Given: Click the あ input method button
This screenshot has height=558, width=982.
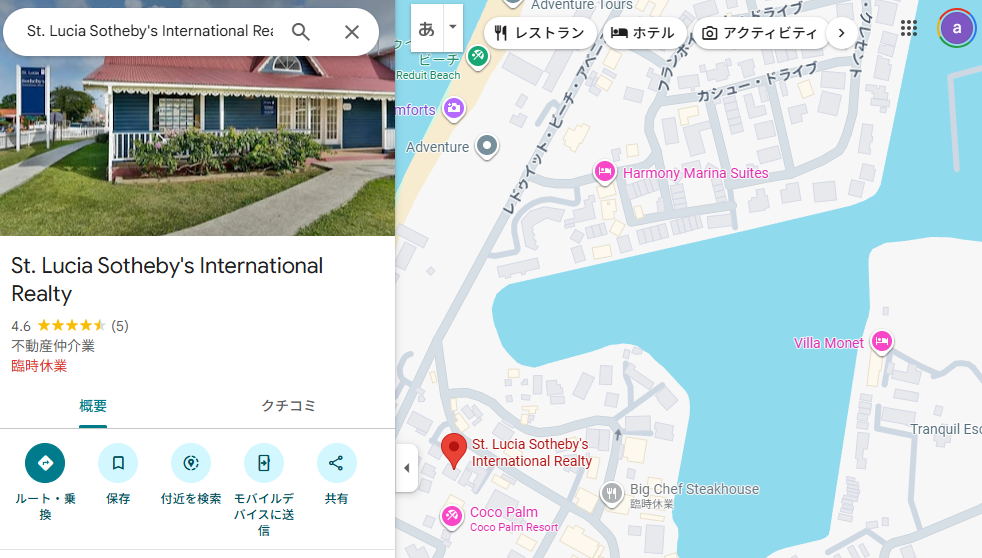Looking at the screenshot, I should pyautogui.click(x=426, y=28).
